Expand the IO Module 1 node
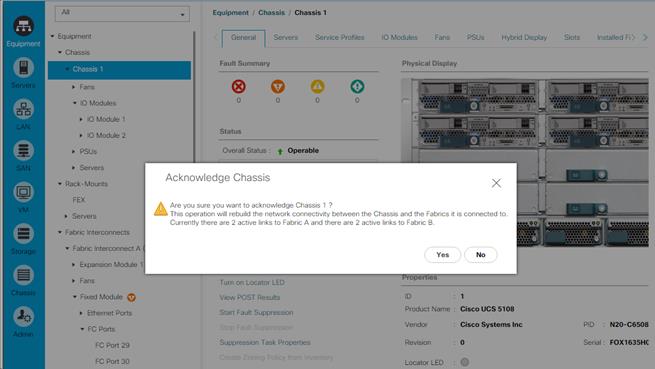Screen dimensions: 655x369 coord(81,120)
